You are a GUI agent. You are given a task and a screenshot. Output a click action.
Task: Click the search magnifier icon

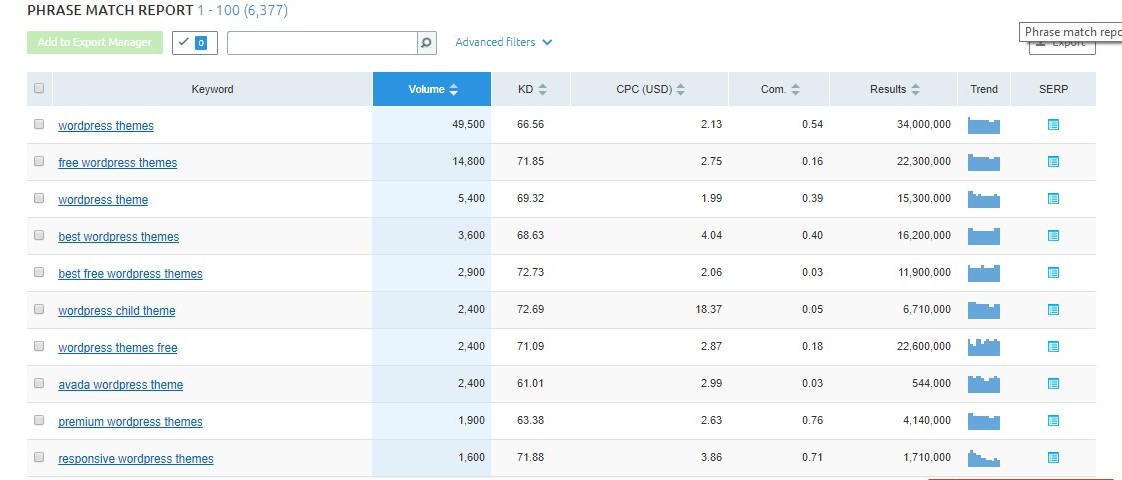tap(426, 43)
